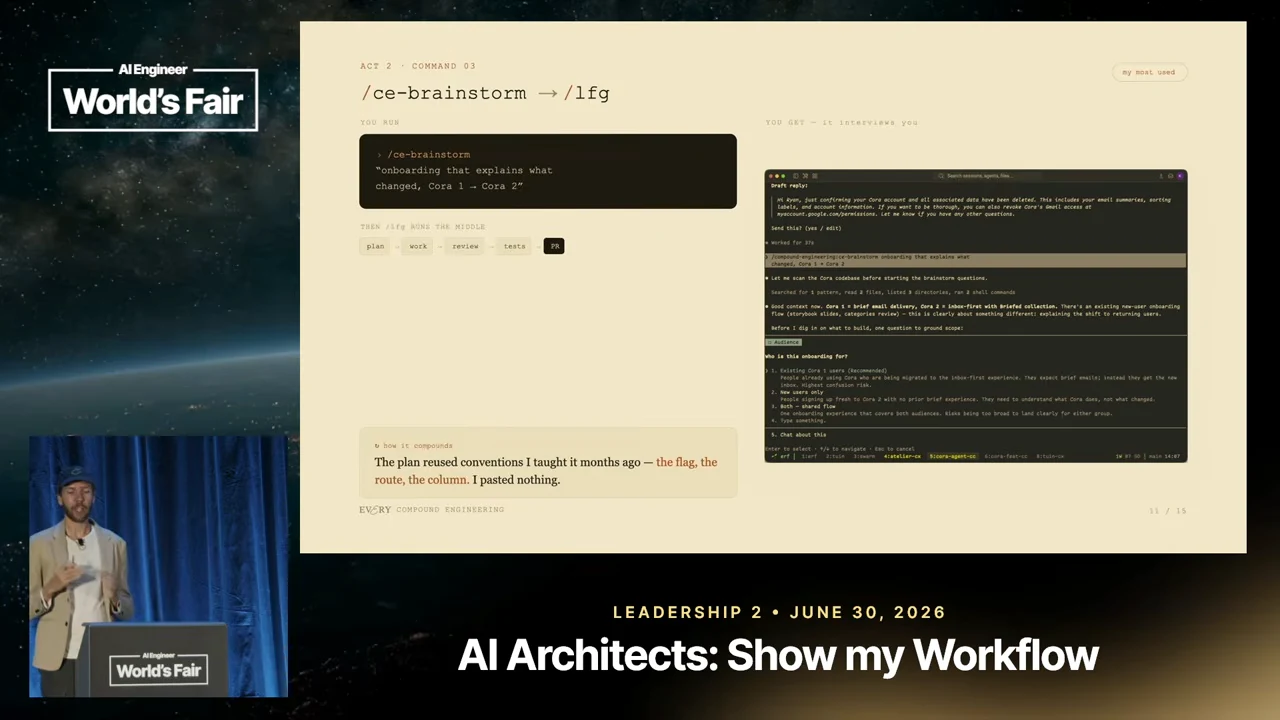Click the 'EVERY COMPOUND ENGINEERING' footer logo

pyautogui.click(x=432, y=510)
